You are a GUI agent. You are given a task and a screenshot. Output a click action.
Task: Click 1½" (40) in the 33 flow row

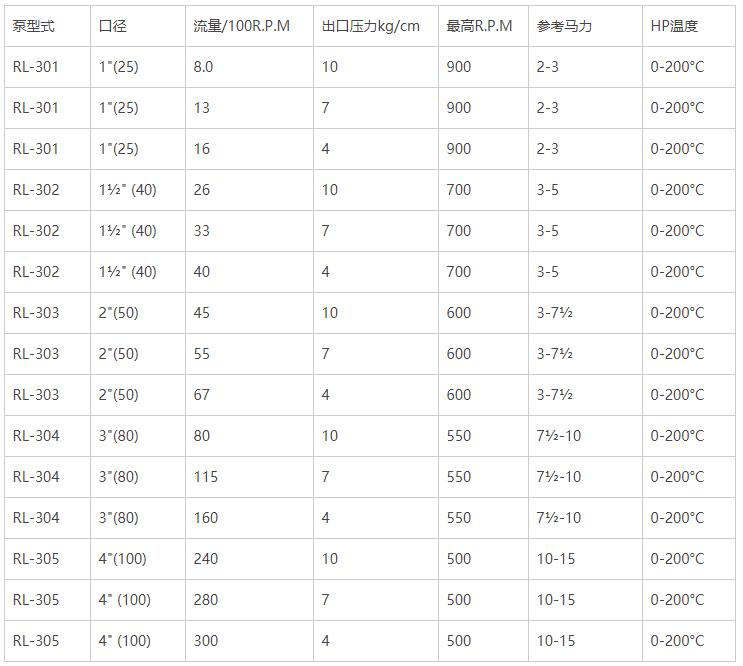(x=127, y=231)
